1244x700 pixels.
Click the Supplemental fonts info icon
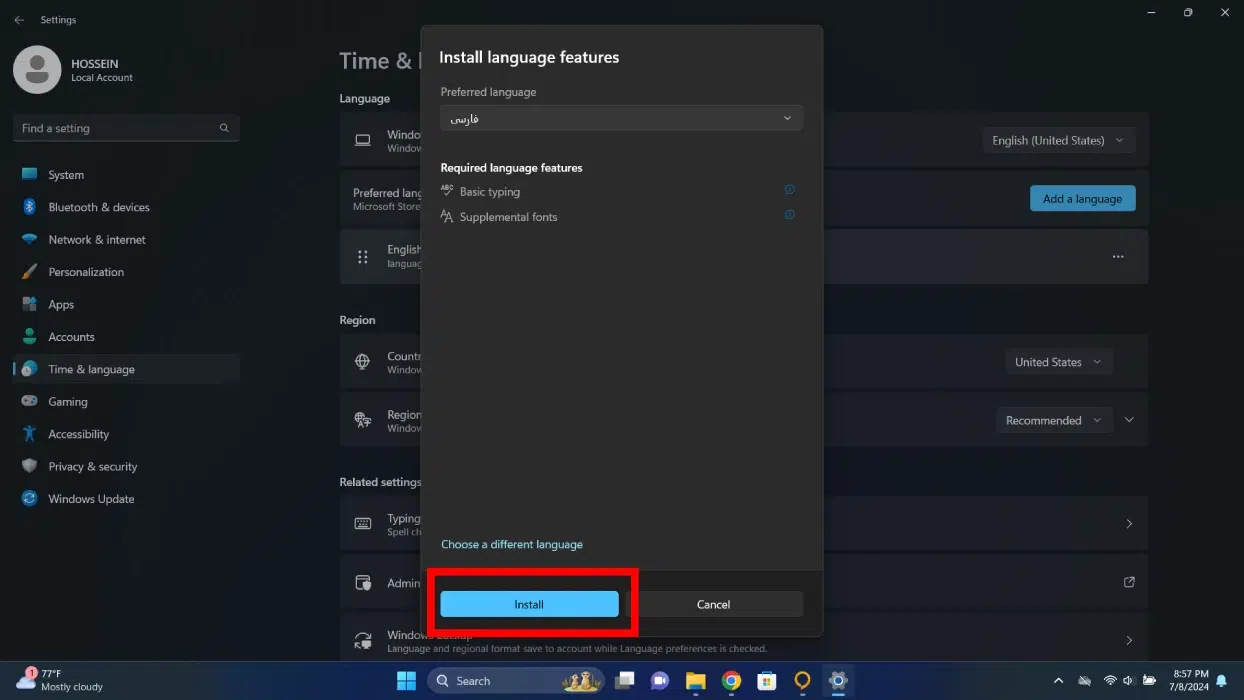coord(789,215)
